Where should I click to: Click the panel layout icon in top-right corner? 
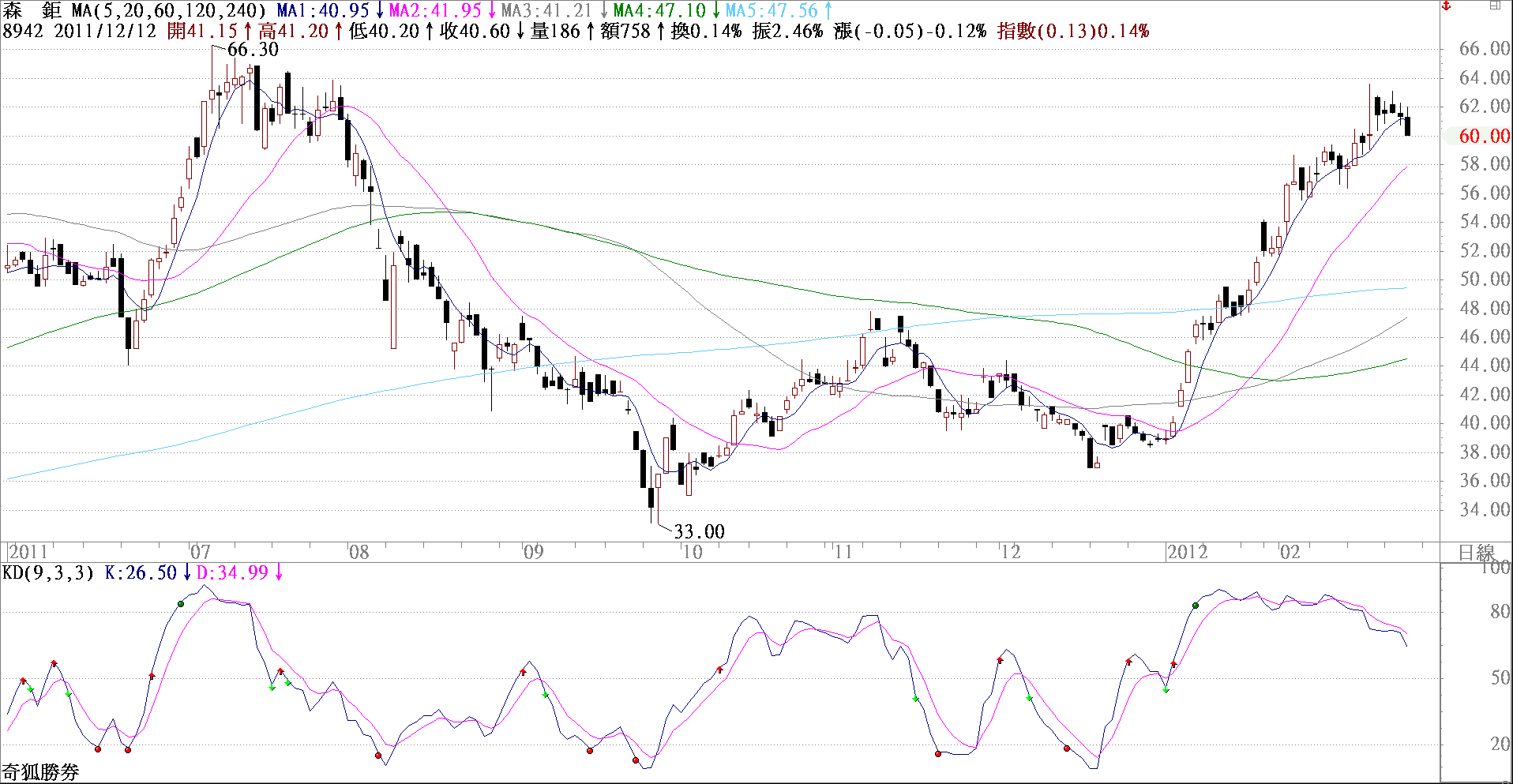pyautogui.click(x=1495, y=6)
